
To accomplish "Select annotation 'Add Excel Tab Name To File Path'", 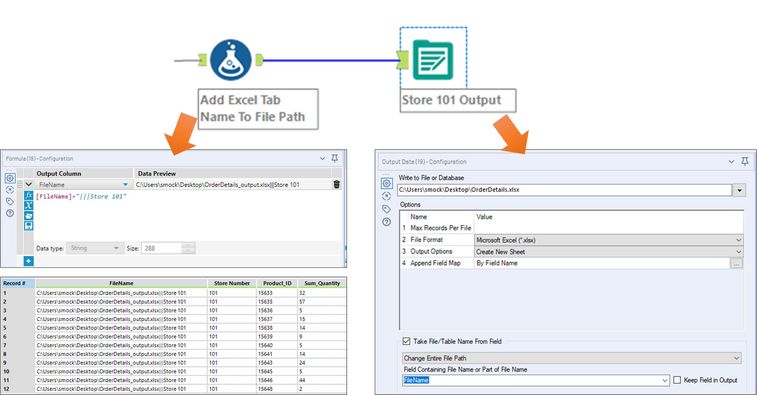I will [x=258, y=109].
